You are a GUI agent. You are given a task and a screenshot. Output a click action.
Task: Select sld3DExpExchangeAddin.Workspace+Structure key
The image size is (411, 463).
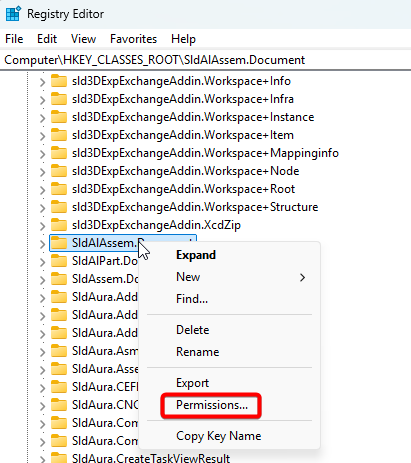[195, 207]
